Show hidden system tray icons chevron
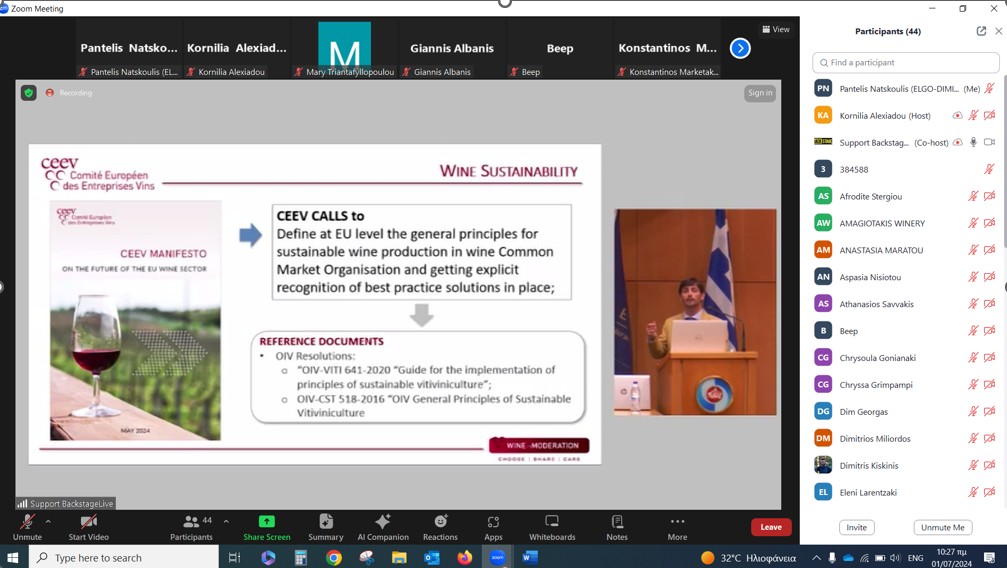 [816, 558]
